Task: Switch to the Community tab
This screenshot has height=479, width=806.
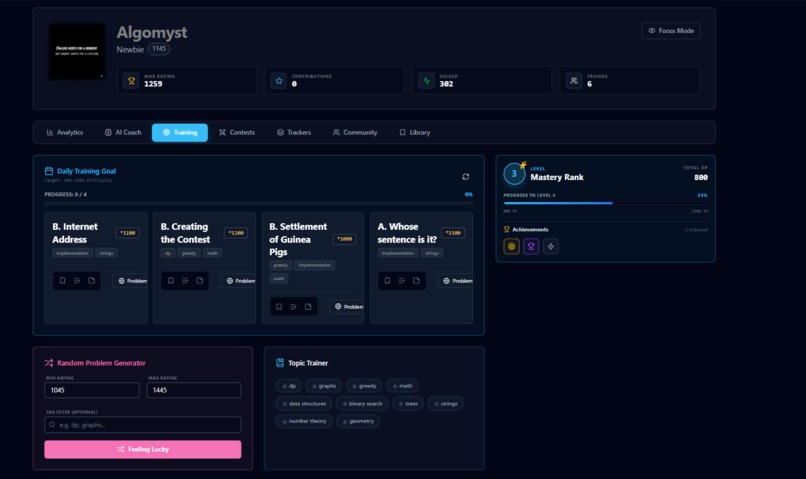Action: tap(355, 133)
